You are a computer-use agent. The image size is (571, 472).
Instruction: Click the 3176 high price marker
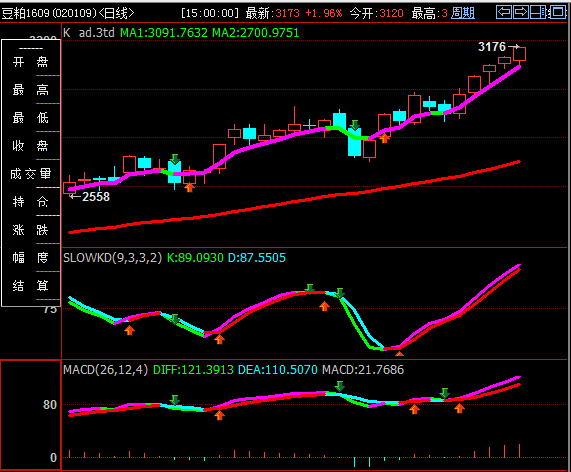pyautogui.click(x=492, y=47)
